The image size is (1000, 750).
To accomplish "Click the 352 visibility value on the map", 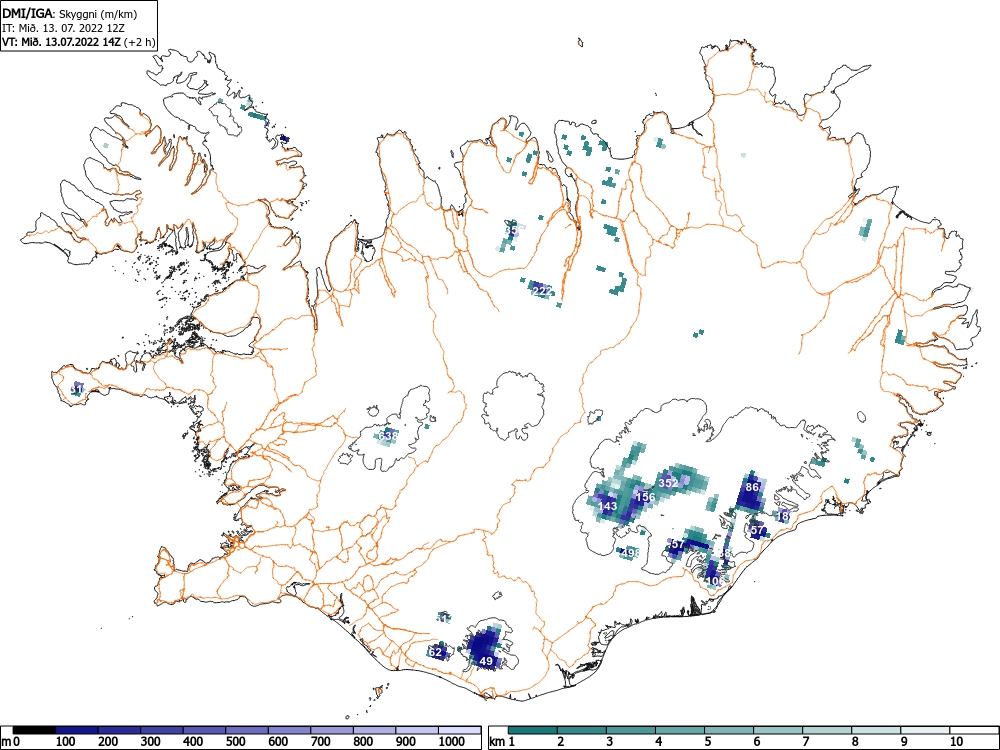I will coord(668,483).
